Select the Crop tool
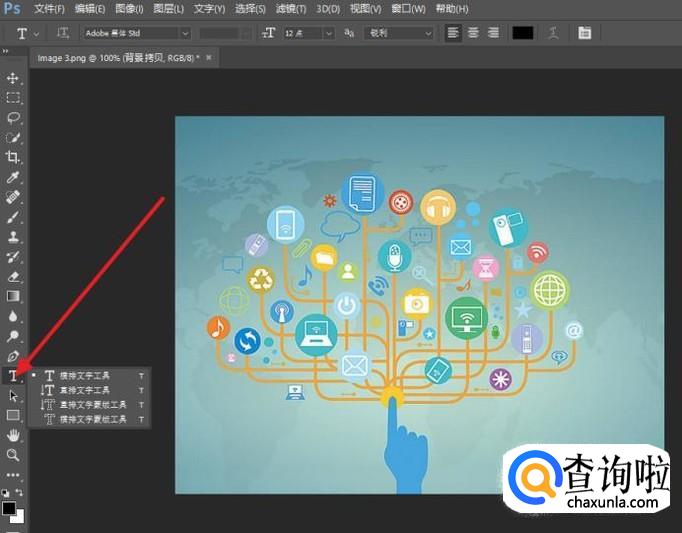This screenshot has height=533, width=682. (13, 157)
